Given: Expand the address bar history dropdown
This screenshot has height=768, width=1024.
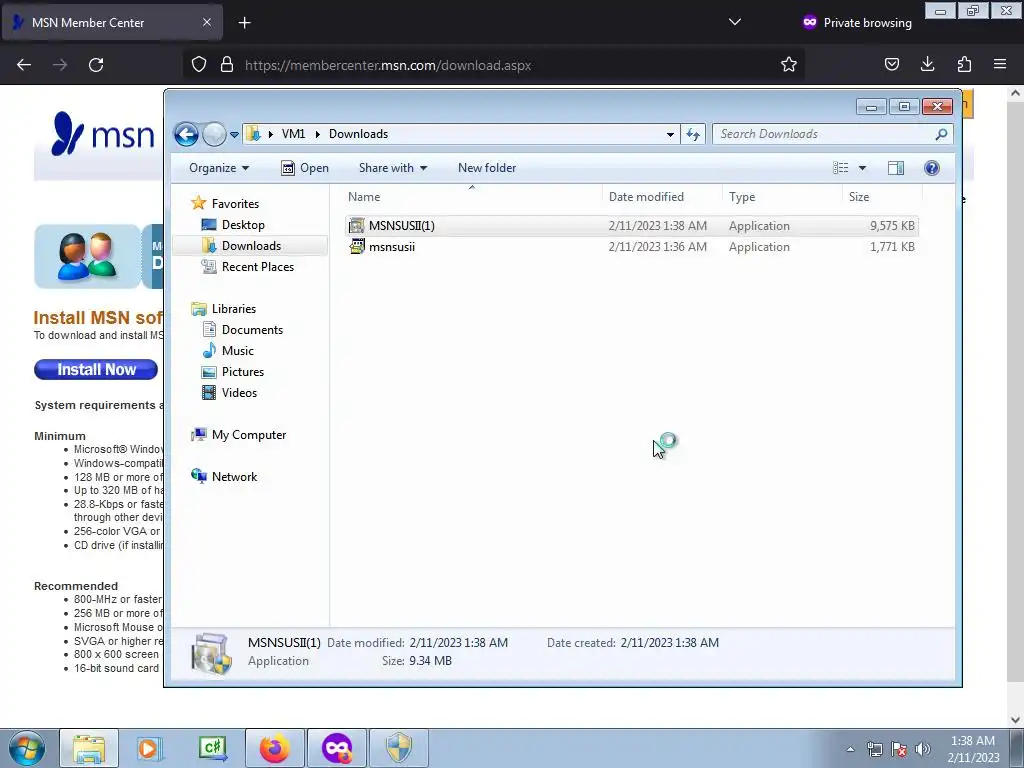Looking at the screenshot, I should (670, 135).
